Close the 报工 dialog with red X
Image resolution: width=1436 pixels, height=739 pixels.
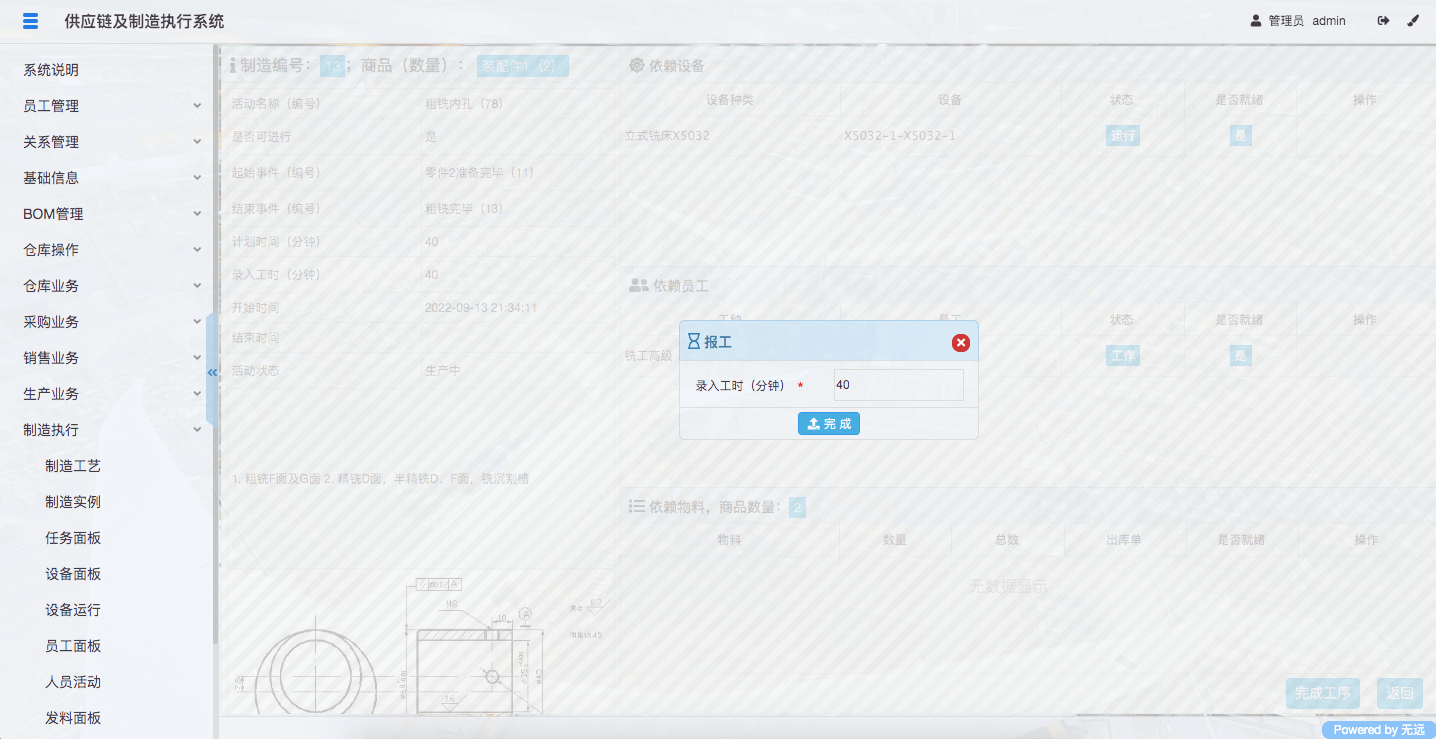tap(961, 343)
